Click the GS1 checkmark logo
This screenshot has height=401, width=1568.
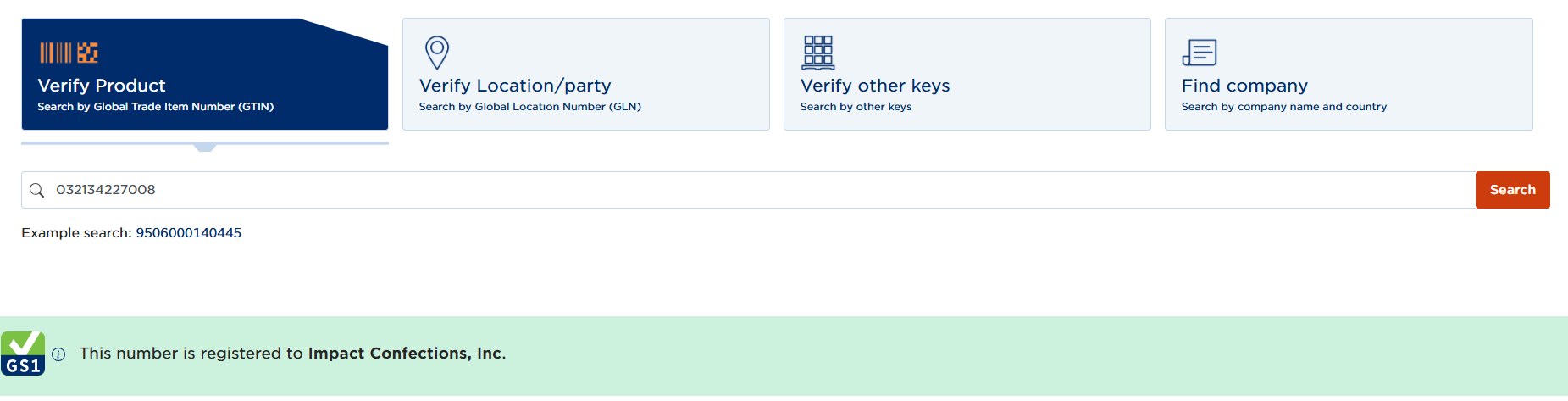click(x=23, y=354)
